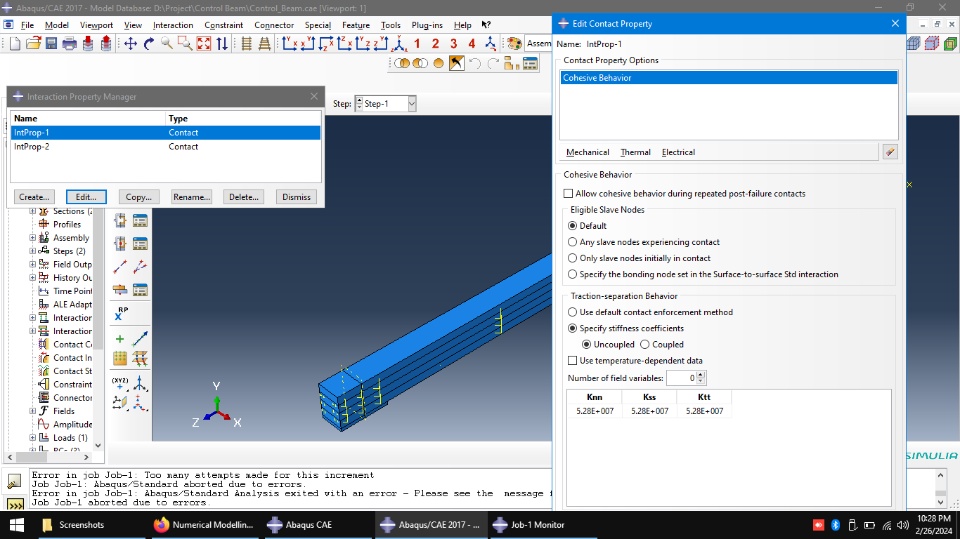Viewport: 960px width, 539px height.
Task: Select the Pan View tool
Action: tap(130, 43)
